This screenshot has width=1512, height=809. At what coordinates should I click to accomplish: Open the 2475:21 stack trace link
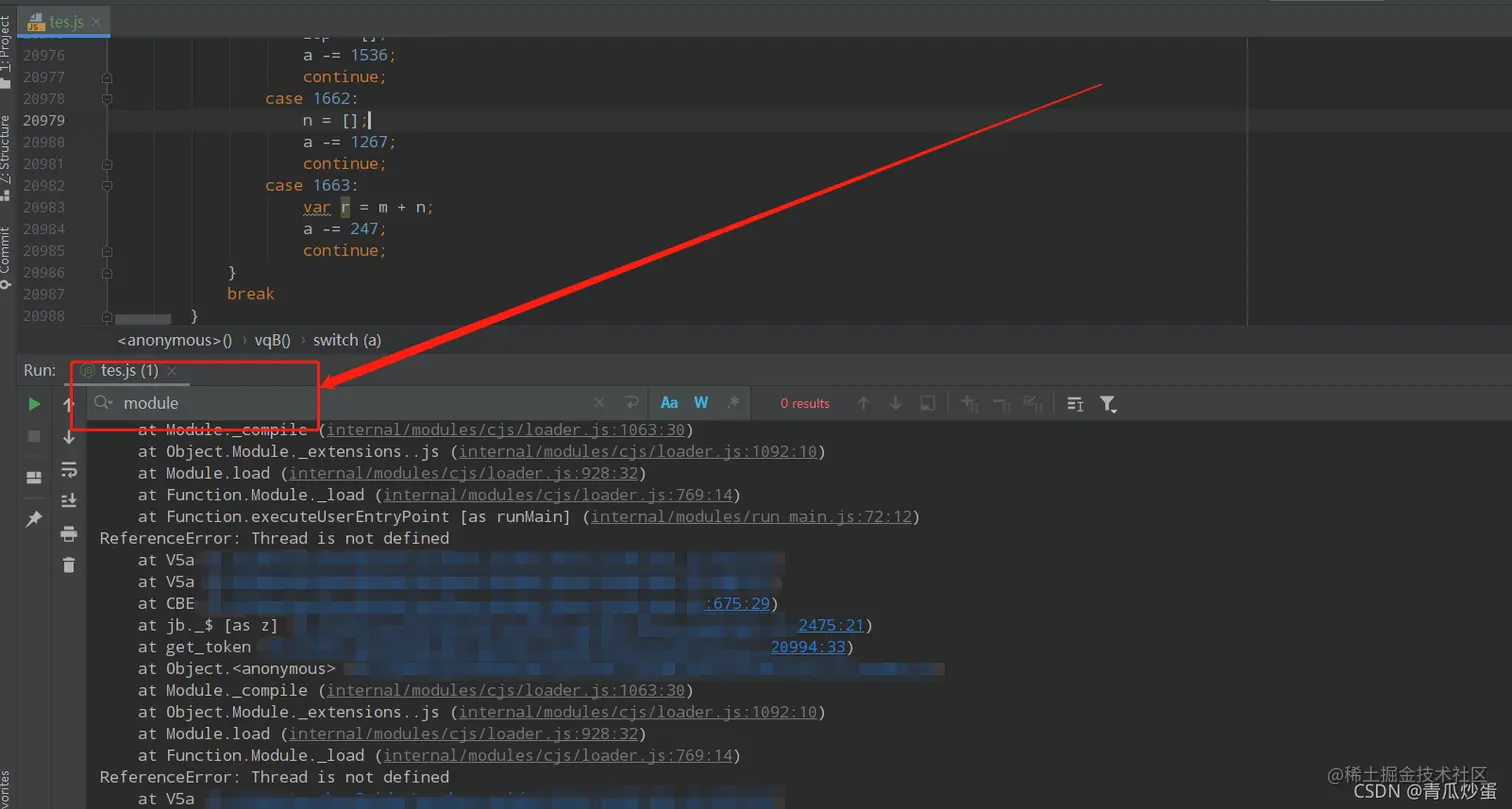click(831, 625)
